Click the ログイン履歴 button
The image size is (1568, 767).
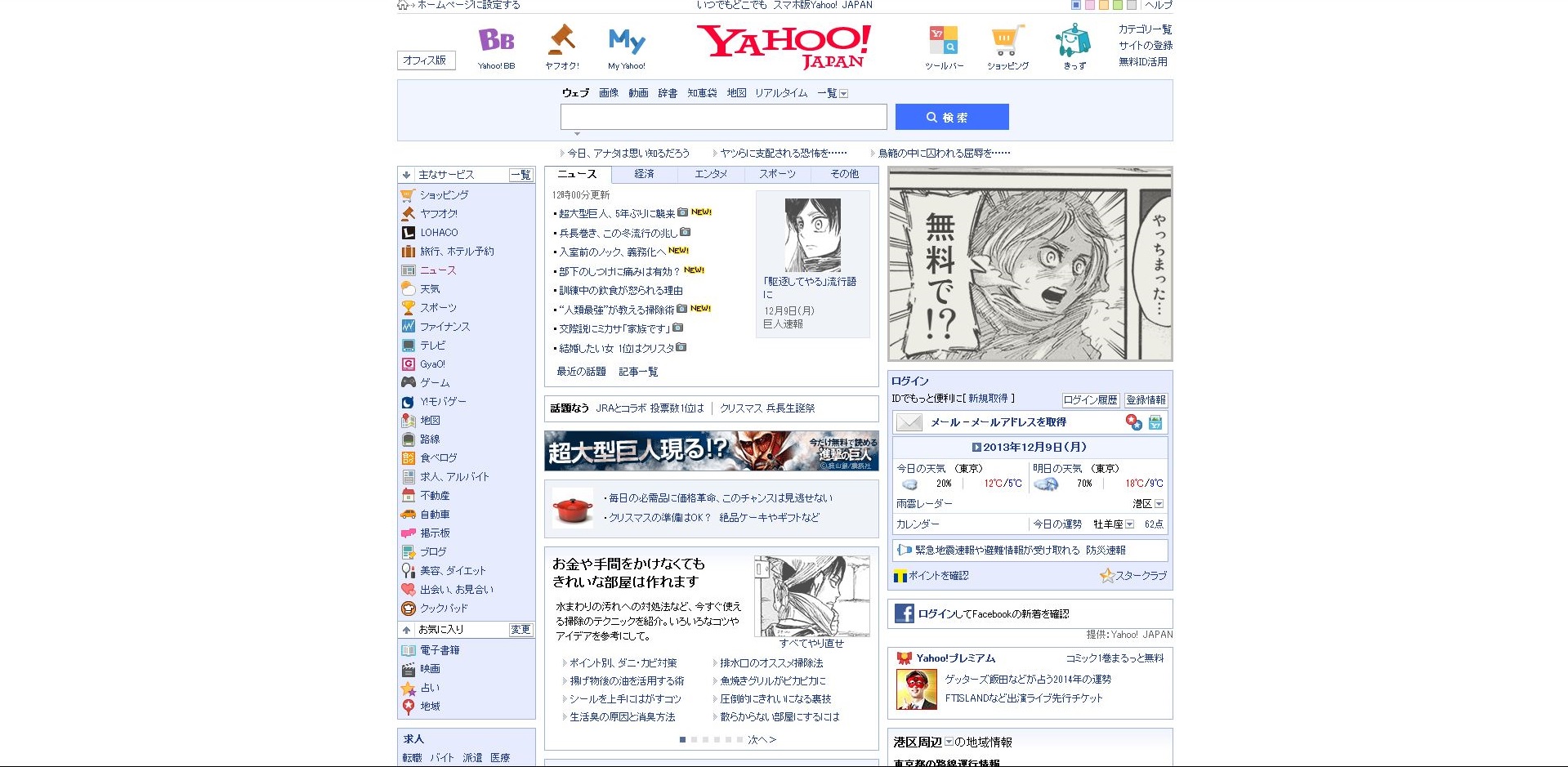point(1090,400)
